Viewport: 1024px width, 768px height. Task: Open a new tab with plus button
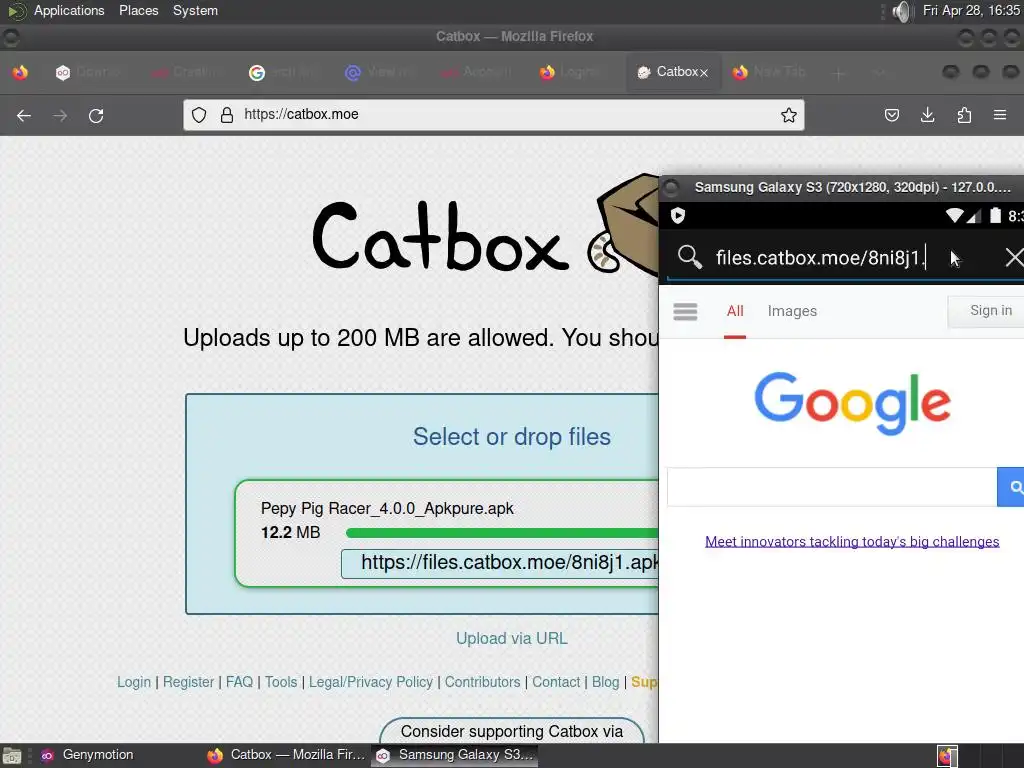[839, 73]
